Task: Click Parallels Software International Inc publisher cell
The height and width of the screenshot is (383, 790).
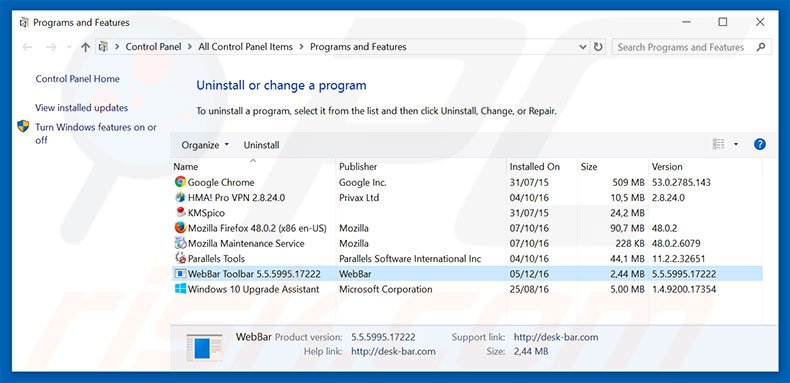Action: (x=410, y=259)
